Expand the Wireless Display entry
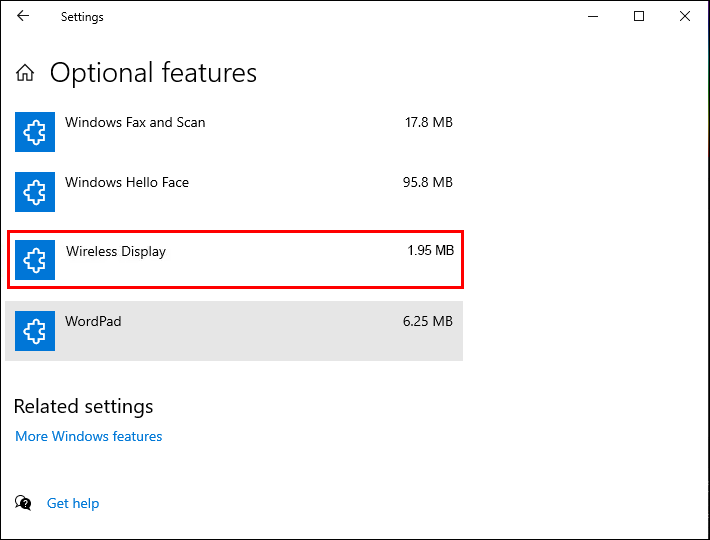Image resolution: width=710 pixels, height=540 pixels. (116, 251)
